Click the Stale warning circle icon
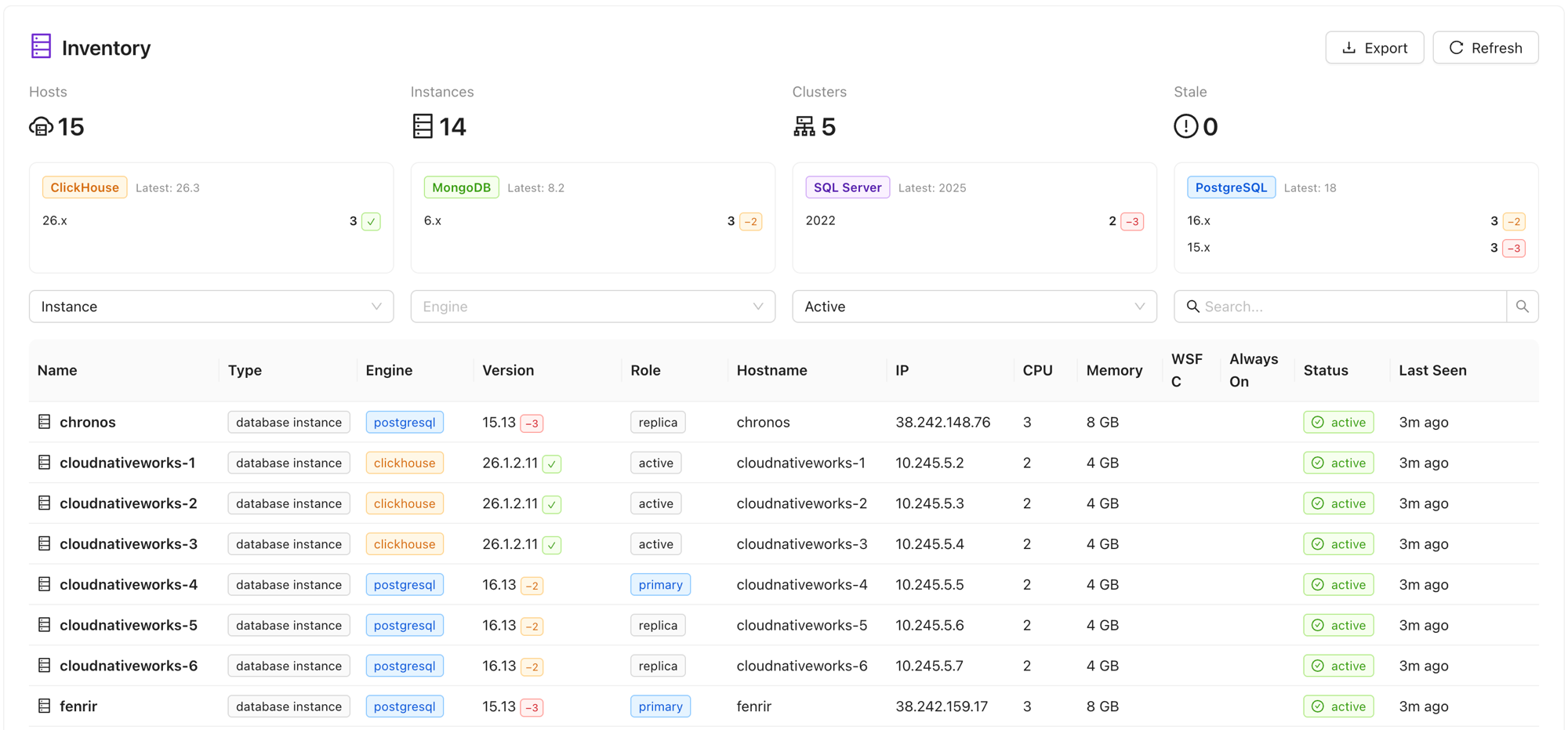Image resolution: width=1568 pixels, height=730 pixels. click(1185, 126)
